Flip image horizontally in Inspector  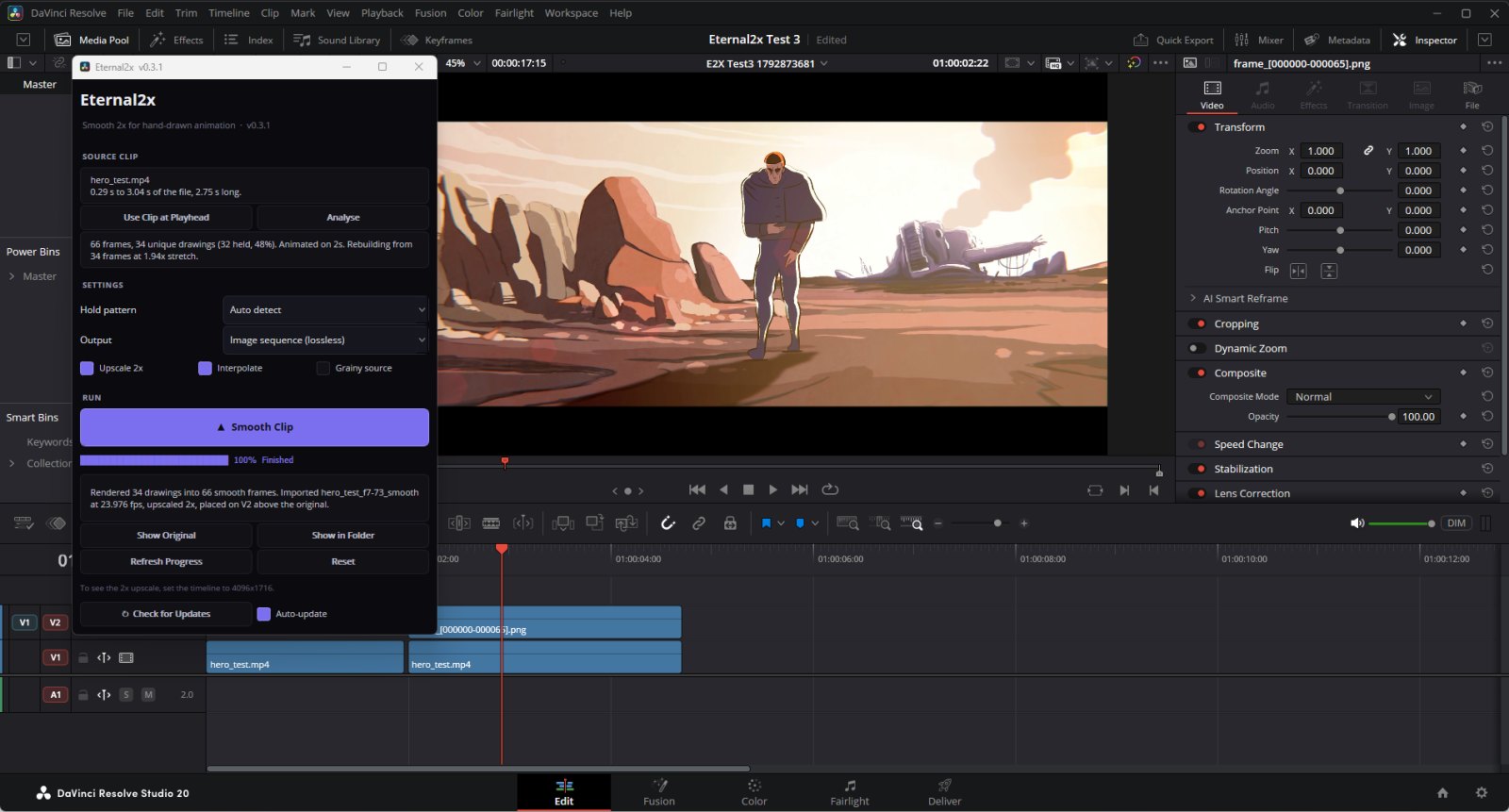coord(1299,271)
